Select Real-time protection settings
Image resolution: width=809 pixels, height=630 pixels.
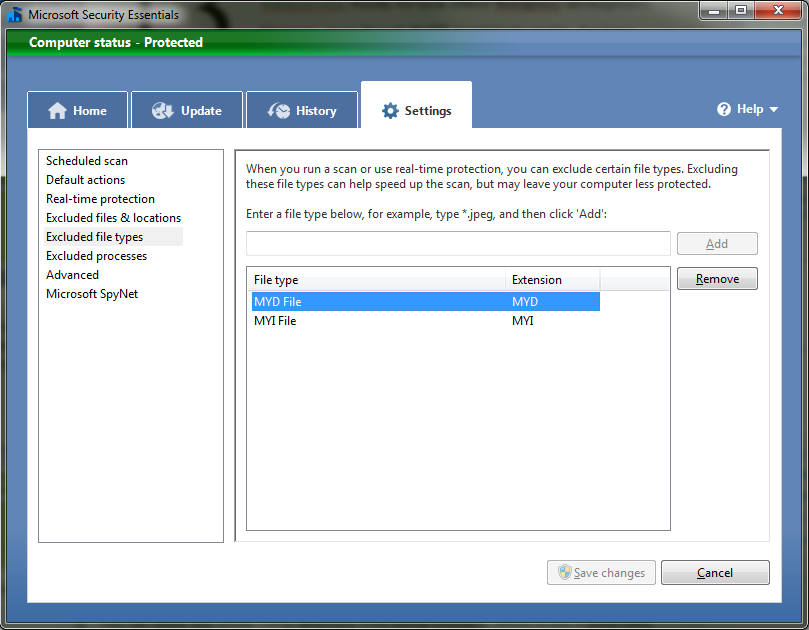[100, 199]
